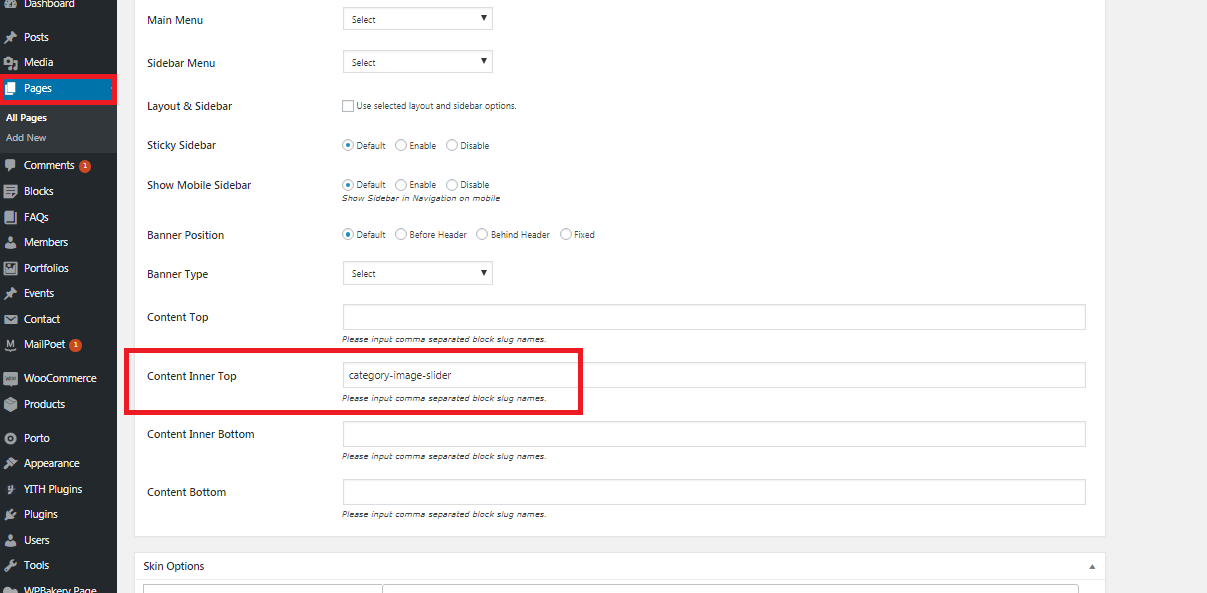Open the Banner Type select dropdown
The height and width of the screenshot is (593, 1207).
(418, 273)
